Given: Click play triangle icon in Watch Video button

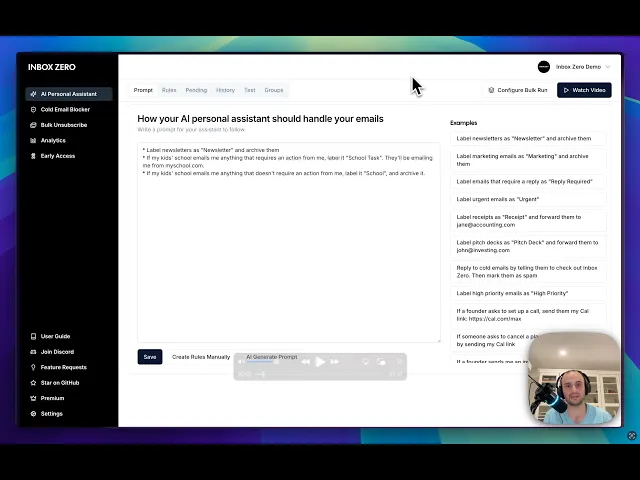Looking at the screenshot, I should 566,90.
